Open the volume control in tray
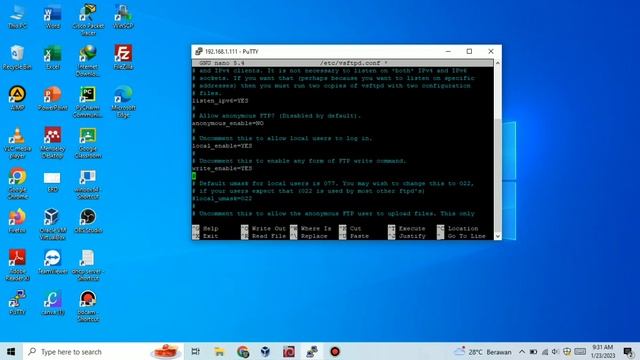 point(556,351)
